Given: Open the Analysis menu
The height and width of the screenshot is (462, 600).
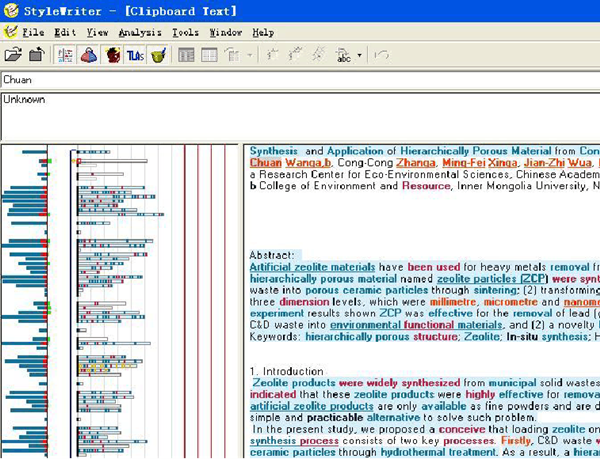Looking at the screenshot, I should point(139,32).
